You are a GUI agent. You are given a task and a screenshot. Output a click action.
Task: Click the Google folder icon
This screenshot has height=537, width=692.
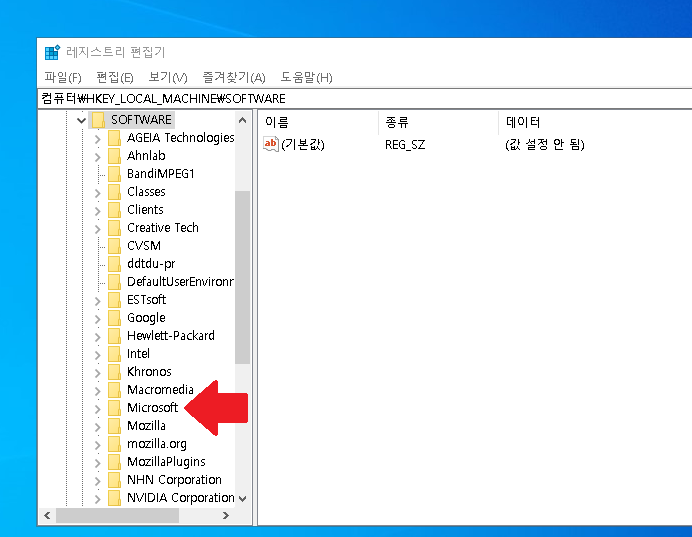114,318
